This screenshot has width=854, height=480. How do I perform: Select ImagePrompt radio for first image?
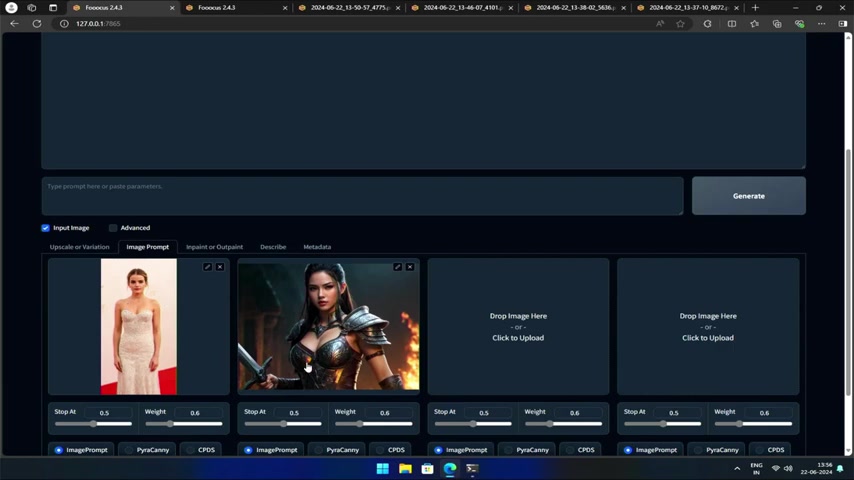point(58,450)
